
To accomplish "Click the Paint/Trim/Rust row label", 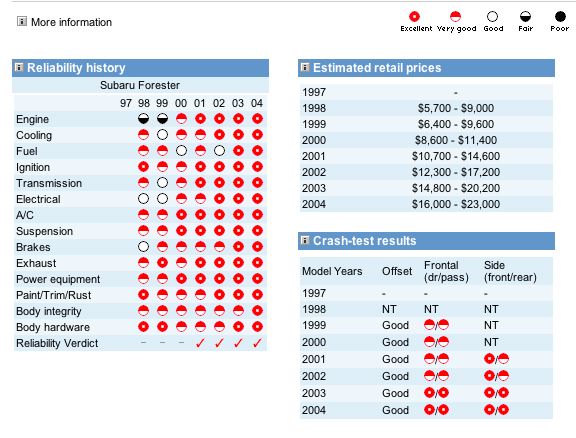I will click(x=54, y=295).
